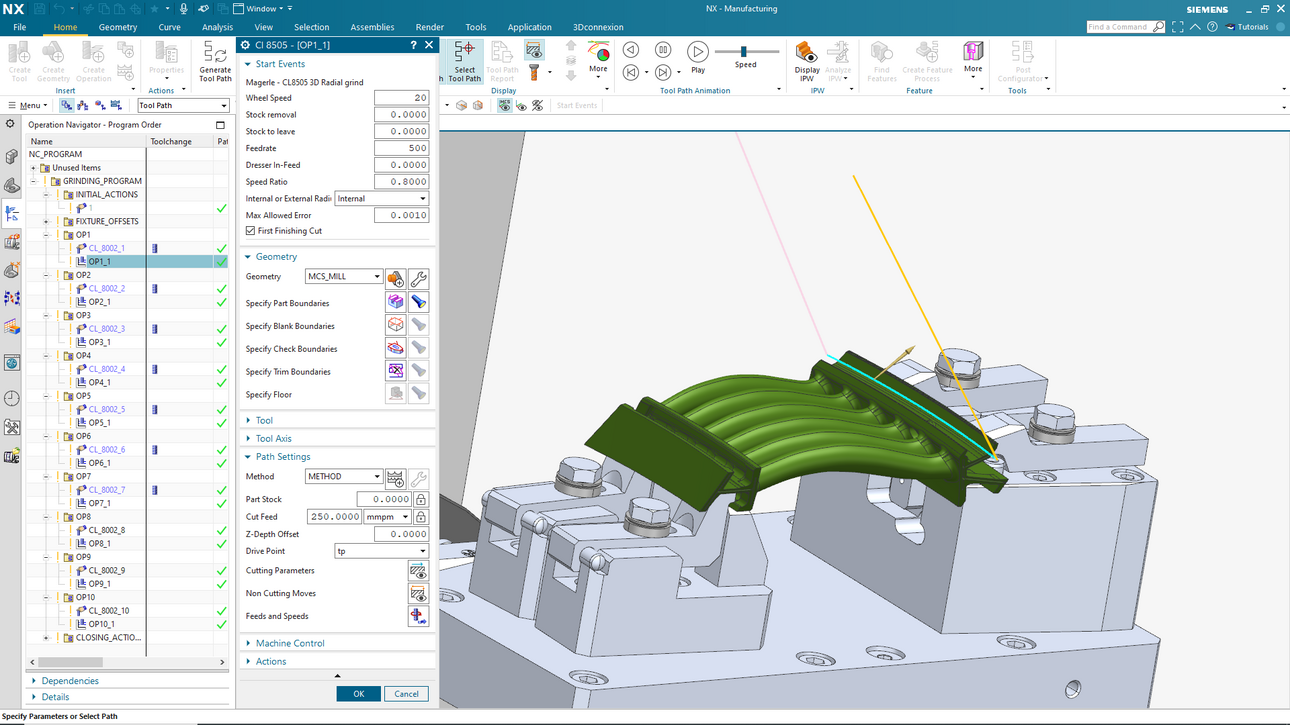The width and height of the screenshot is (1290, 725).
Task: Open the Specify Part Boundaries selector
Action: [396, 303]
